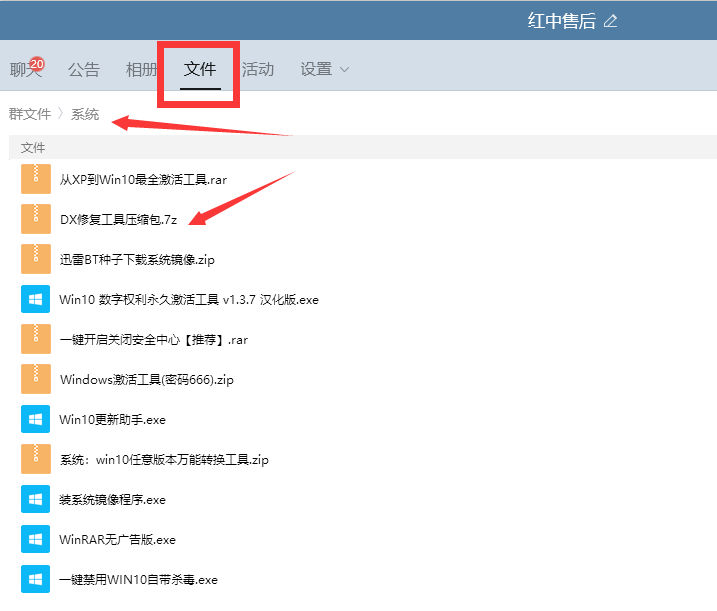
Task: Click exe icon for Win10更新助手.exe
Action: (x=36, y=419)
